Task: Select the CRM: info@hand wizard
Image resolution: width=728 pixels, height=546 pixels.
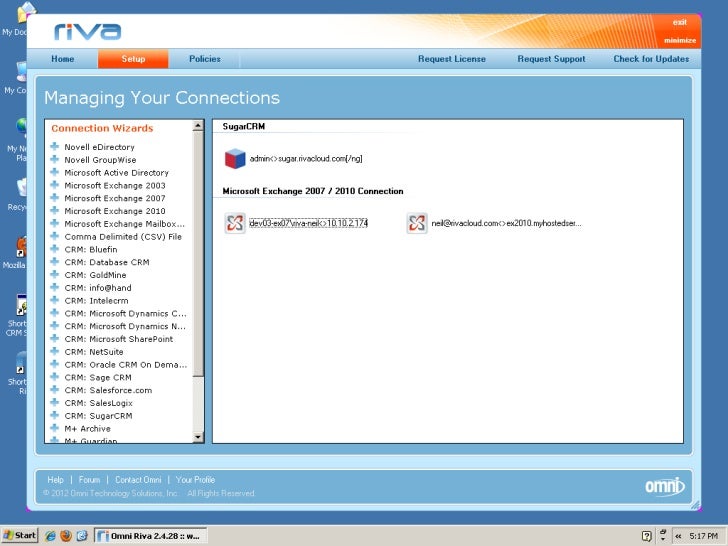Action: (98, 288)
